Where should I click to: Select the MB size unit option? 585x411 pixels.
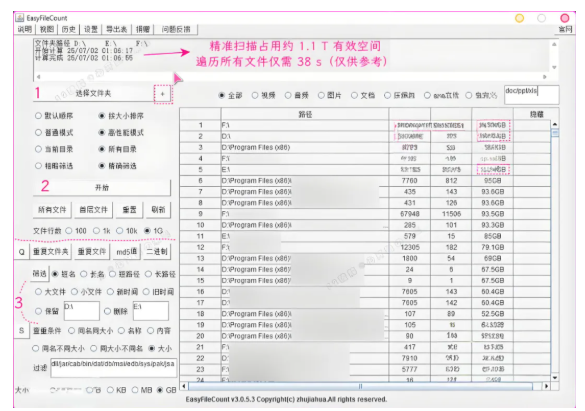click(x=142, y=390)
